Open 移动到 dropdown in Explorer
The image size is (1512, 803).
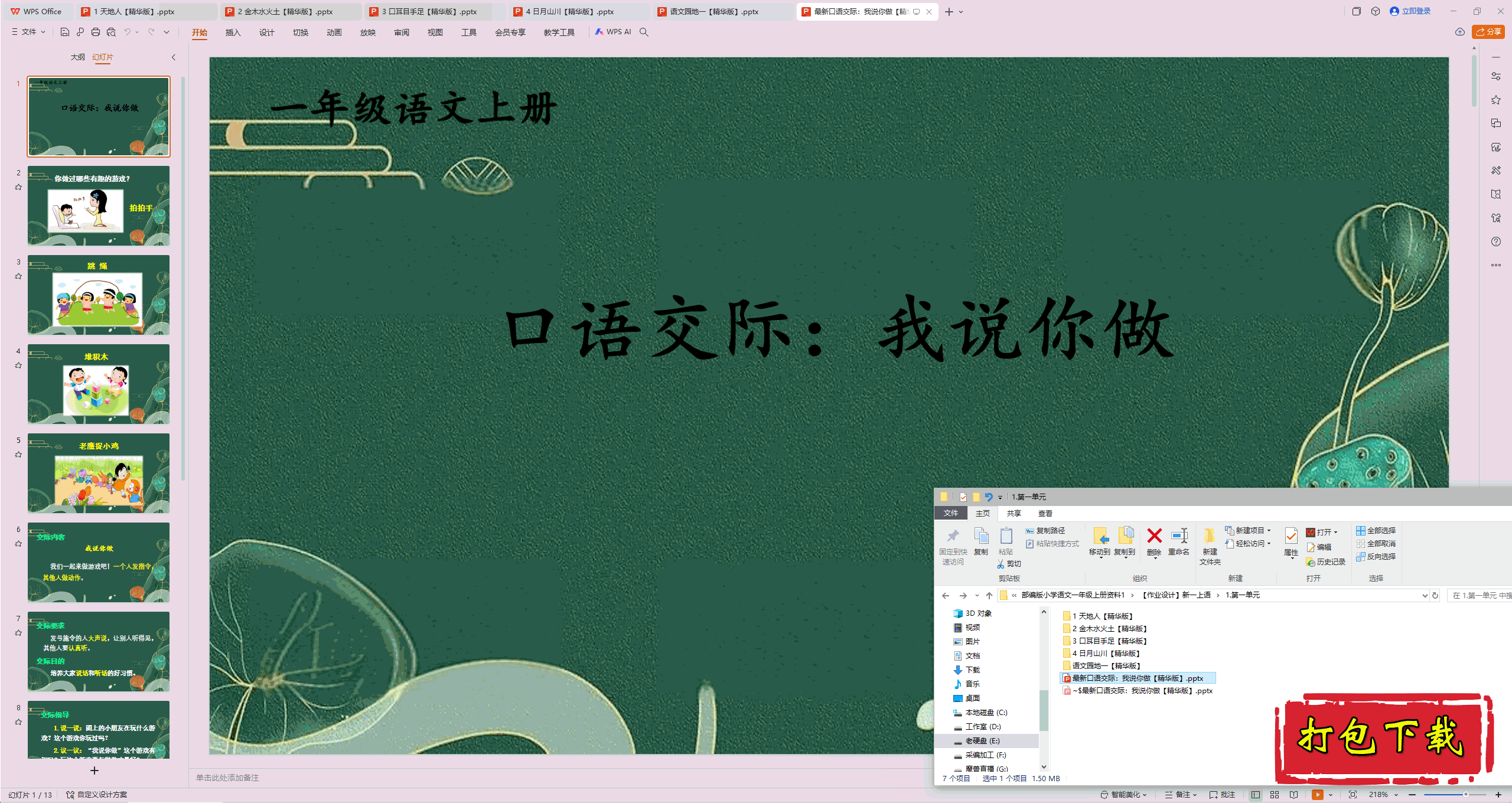click(1100, 543)
